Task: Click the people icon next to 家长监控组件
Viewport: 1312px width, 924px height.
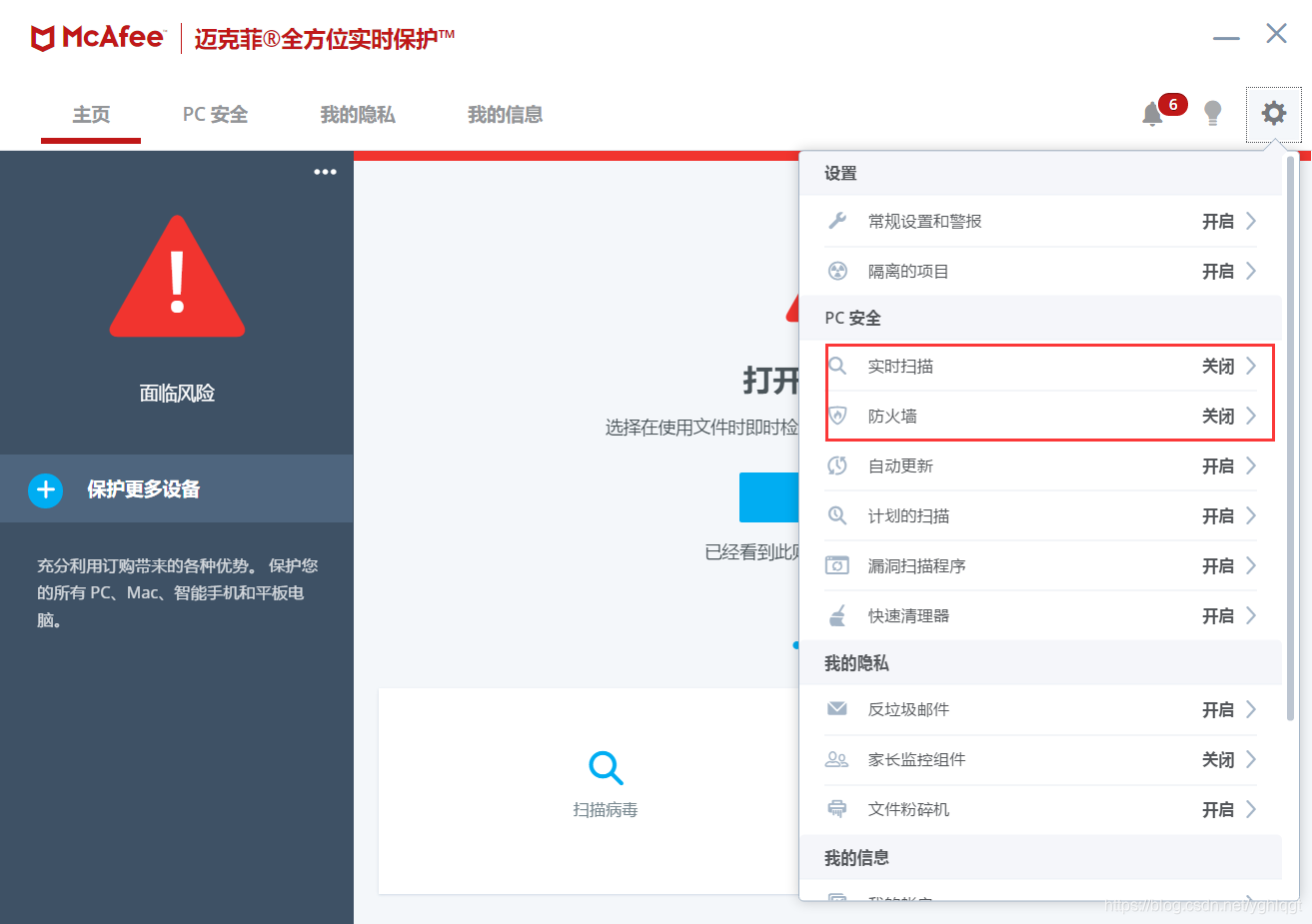Action: click(837, 759)
